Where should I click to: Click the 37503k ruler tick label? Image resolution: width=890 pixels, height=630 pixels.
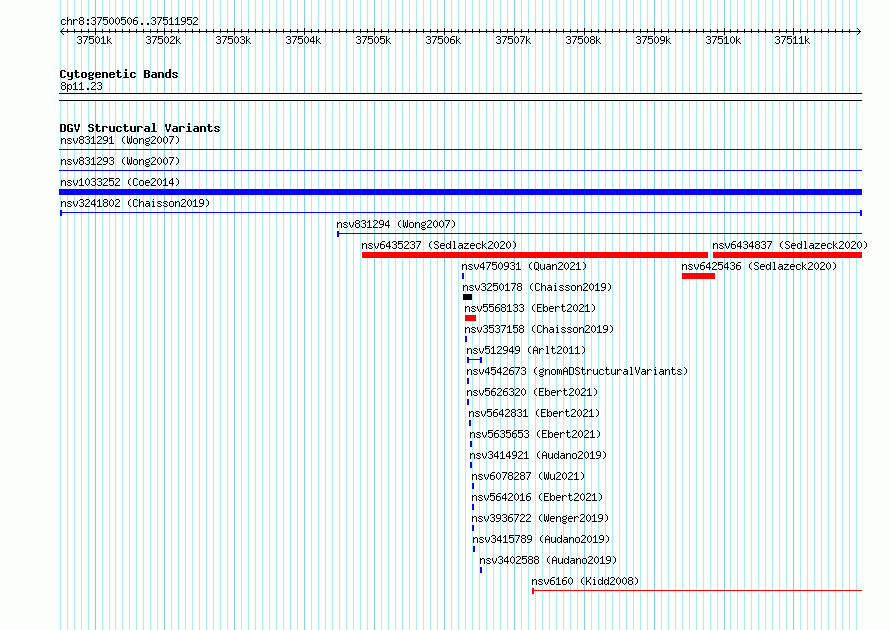pos(233,40)
